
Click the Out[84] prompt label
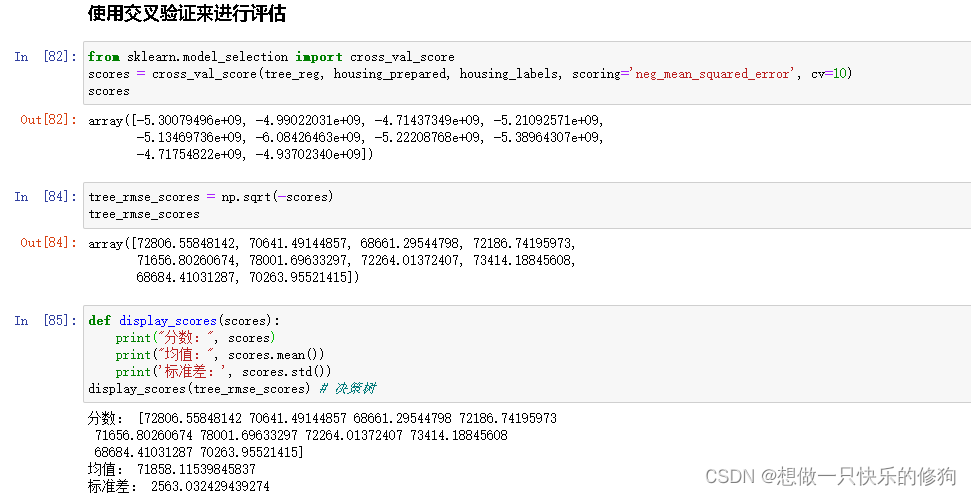coord(48,243)
